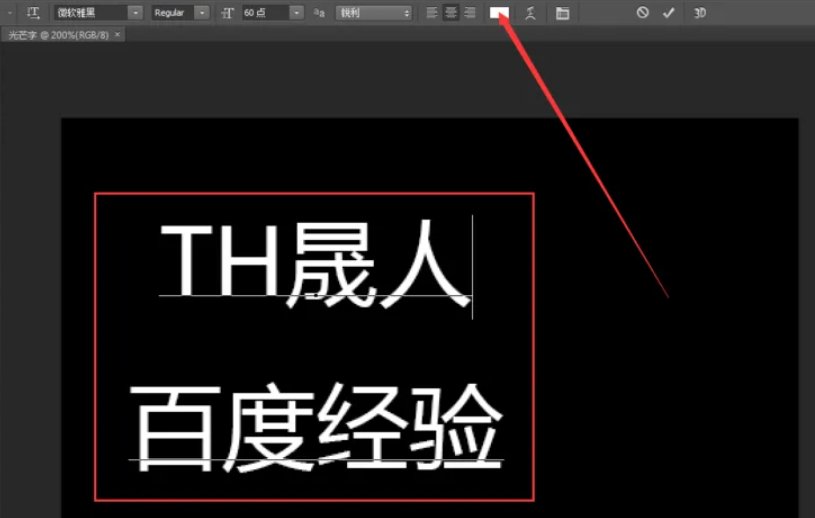815x518 pixels.
Task: Click the 百度经验 text line on the canvas
Action: [x=316, y=428]
